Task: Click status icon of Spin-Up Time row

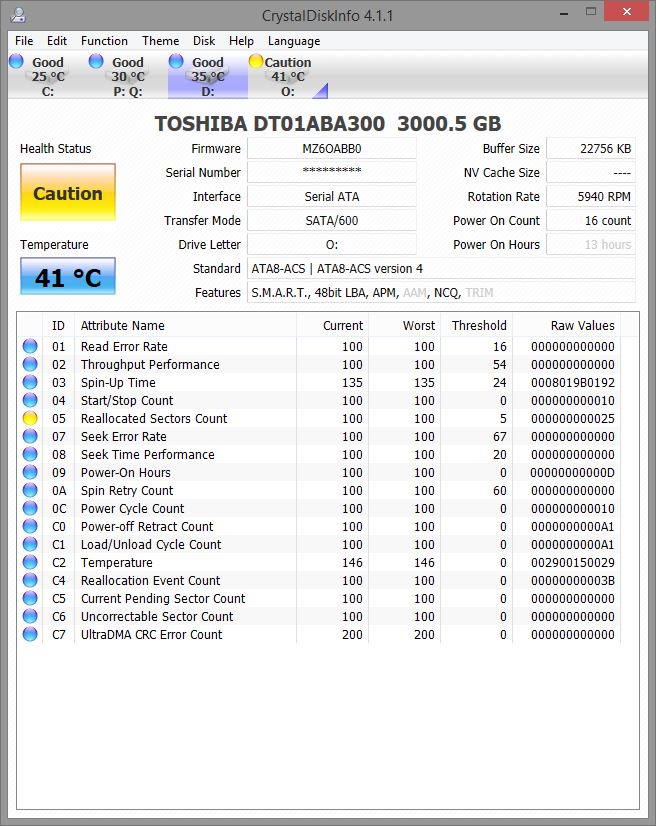Action: (x=30, y=382)
